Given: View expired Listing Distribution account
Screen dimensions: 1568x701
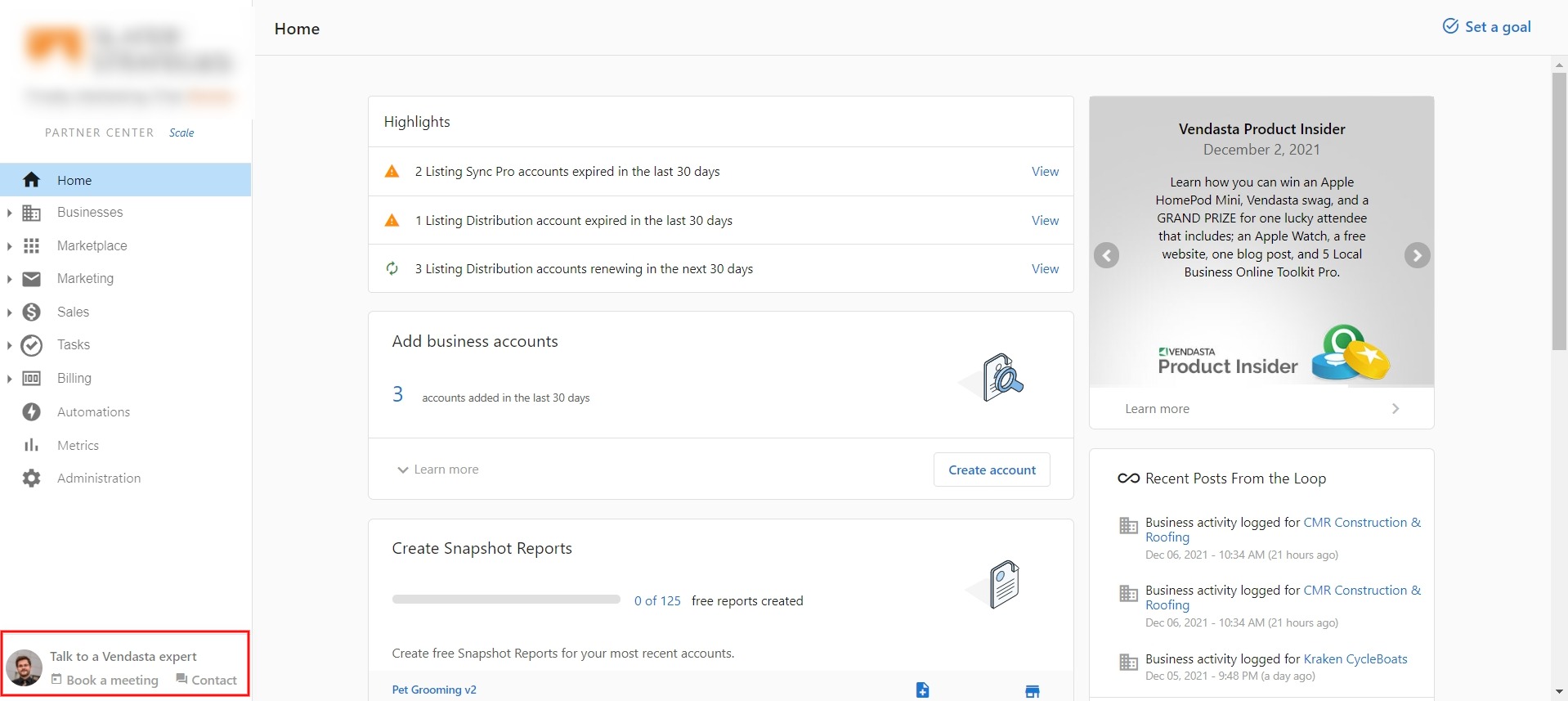Looking at the screenshot, I should pos(1045,221).
